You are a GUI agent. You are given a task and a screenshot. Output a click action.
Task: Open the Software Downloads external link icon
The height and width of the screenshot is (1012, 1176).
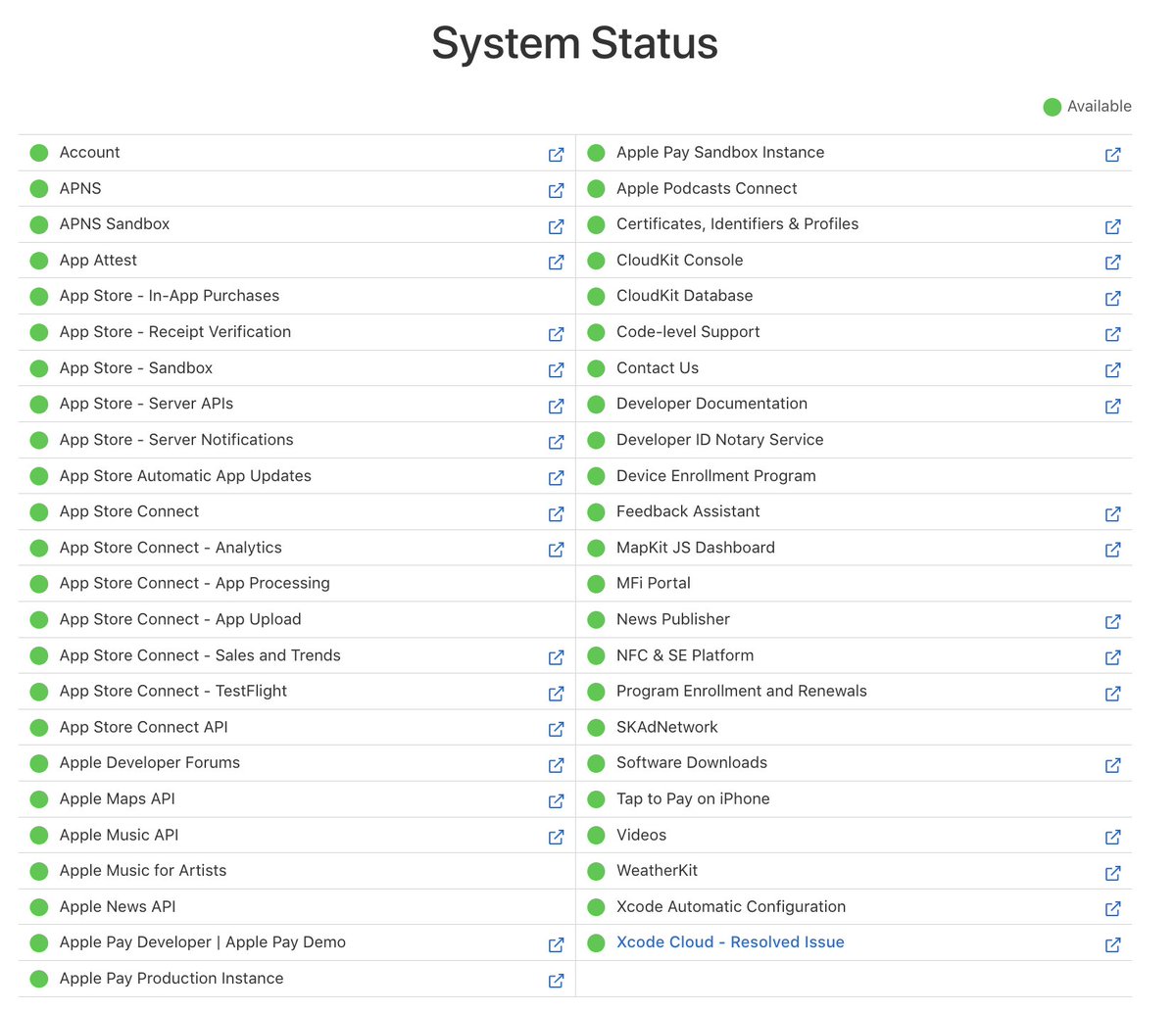[1112, 765]
